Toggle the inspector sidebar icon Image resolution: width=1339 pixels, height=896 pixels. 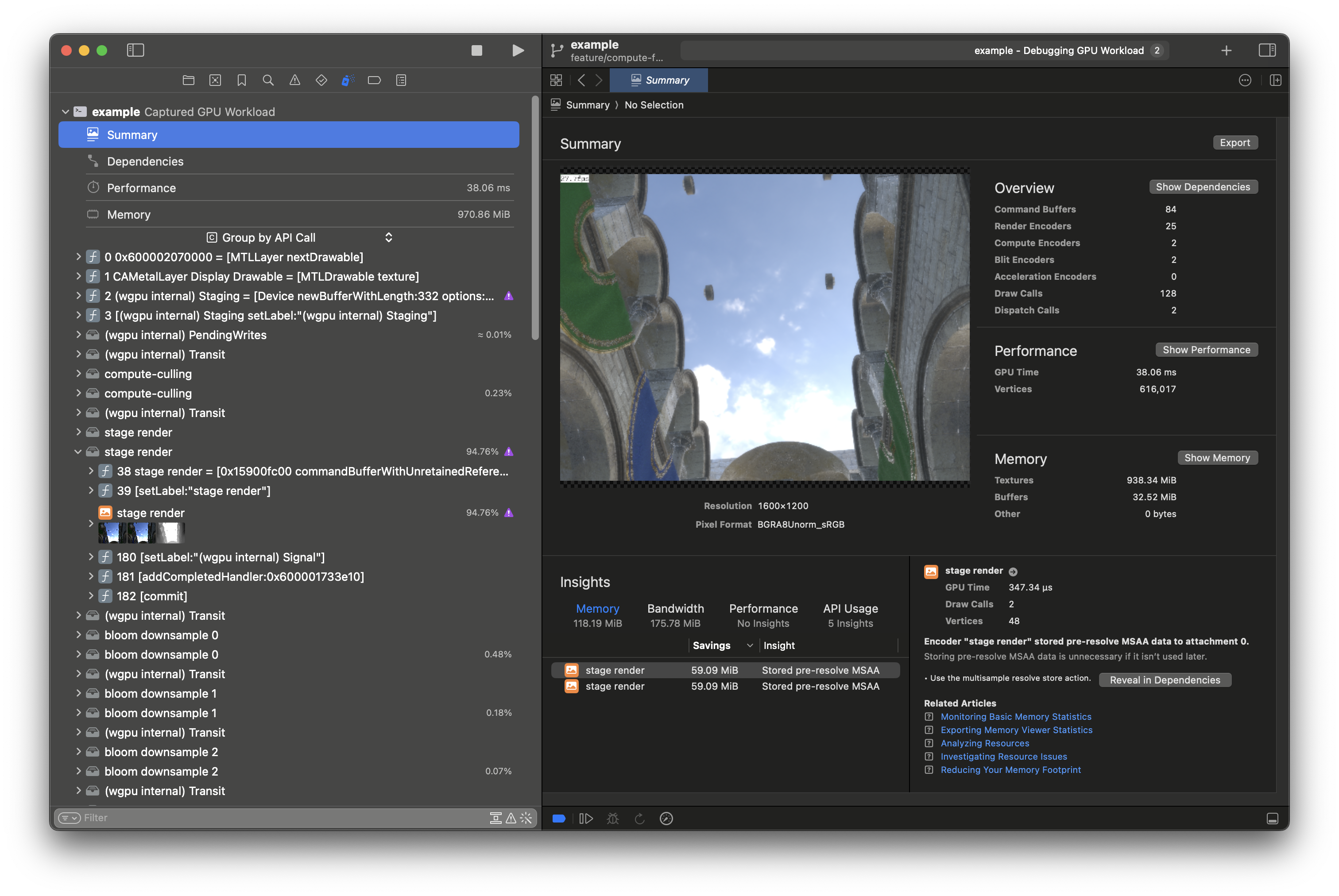[x=1267, y=50]
